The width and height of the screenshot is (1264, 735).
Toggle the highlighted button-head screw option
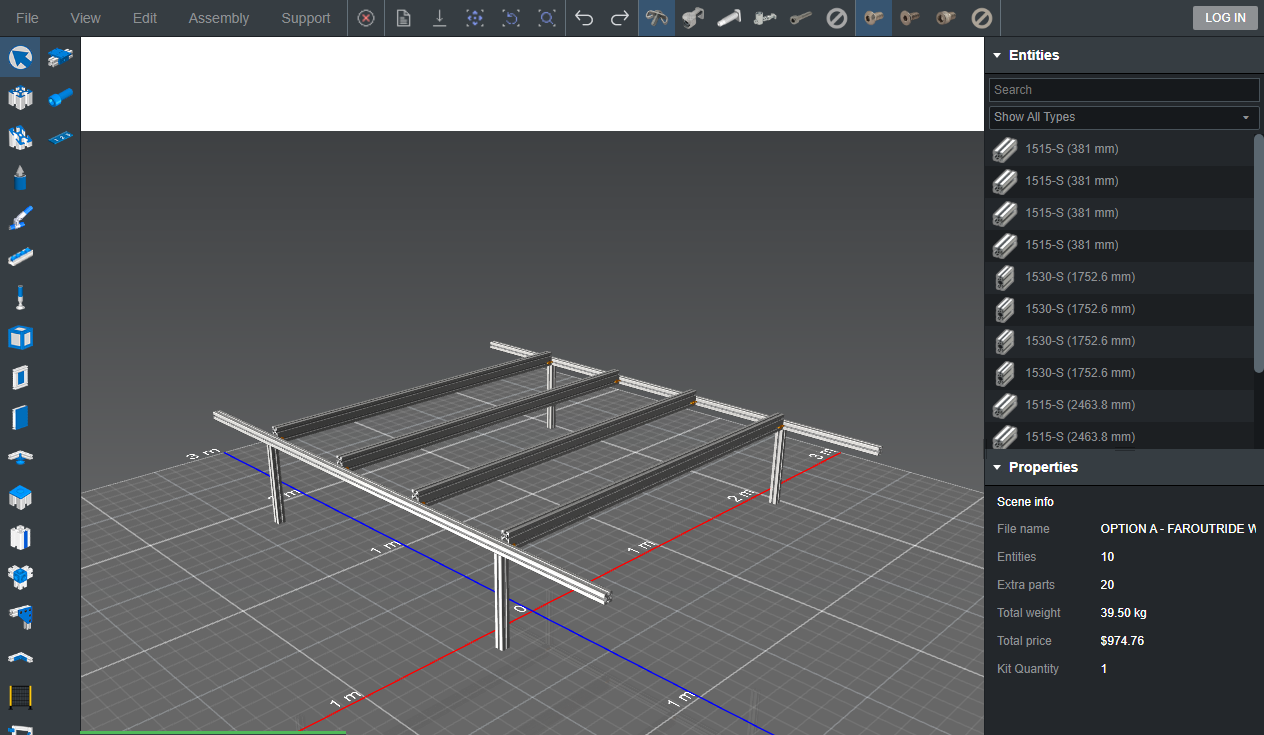click(874, 18)
